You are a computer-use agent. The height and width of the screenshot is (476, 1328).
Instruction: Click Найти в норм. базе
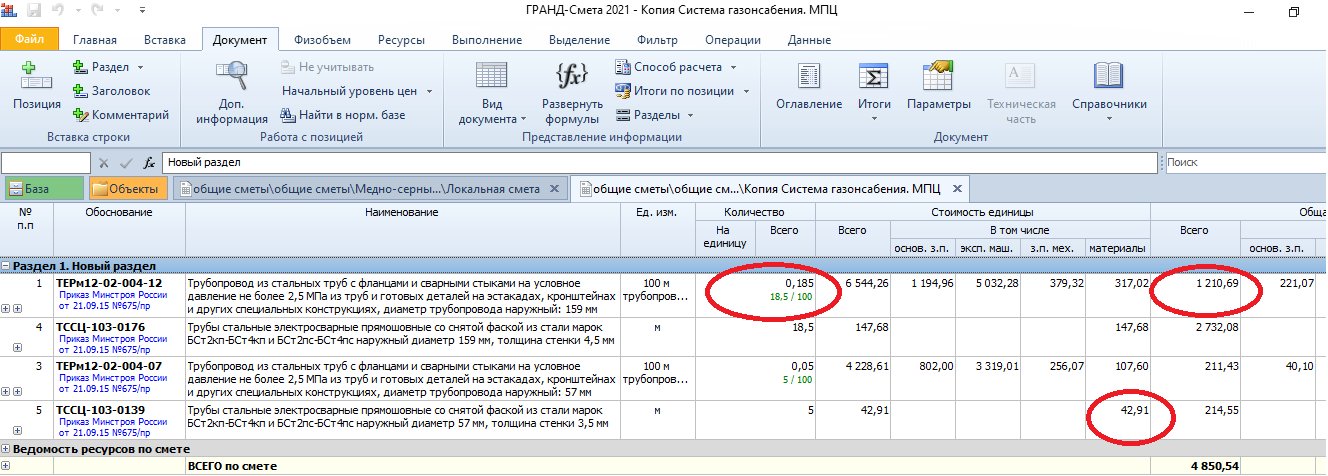pyautogui.click(x=342, y=115)
